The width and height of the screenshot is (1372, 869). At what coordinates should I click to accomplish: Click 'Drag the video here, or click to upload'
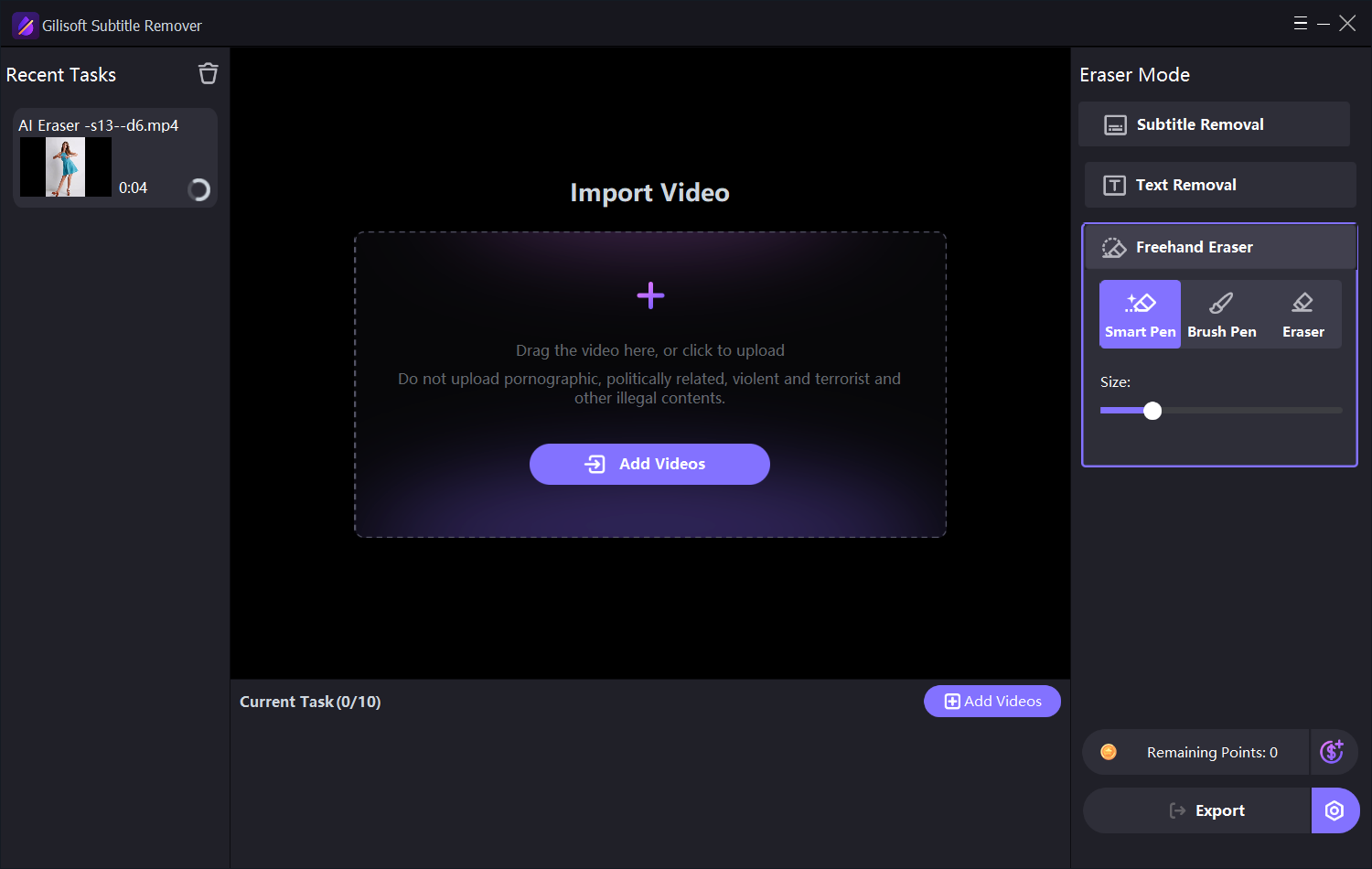(x=650, y=350)
